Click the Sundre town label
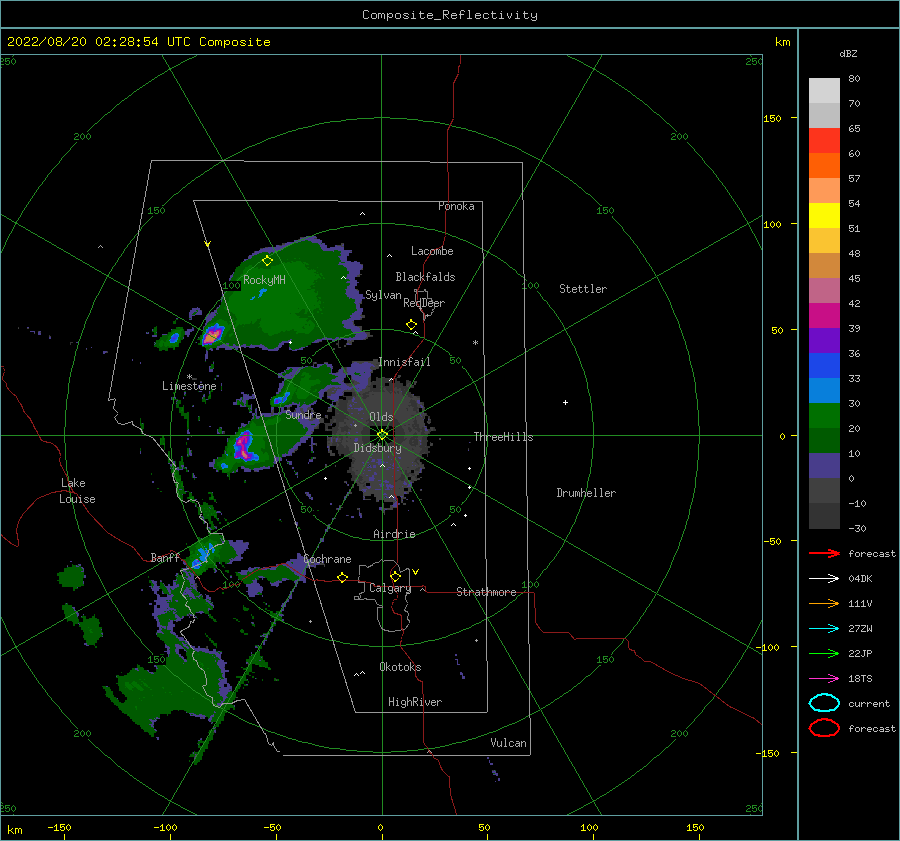The width and height of the screenshot is (900, 841). point(303,414)
